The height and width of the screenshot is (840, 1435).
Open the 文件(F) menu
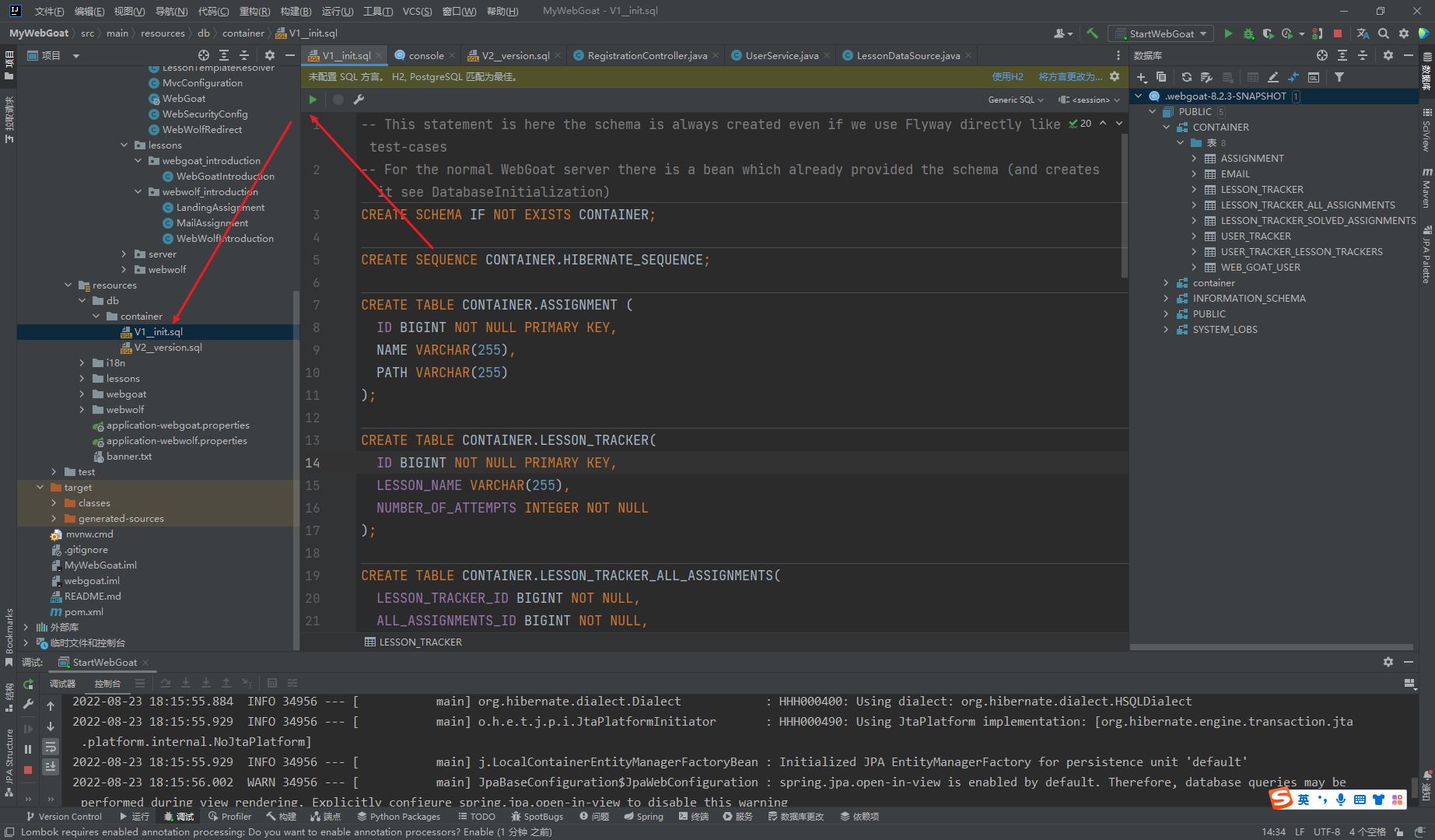coord(49,11)
